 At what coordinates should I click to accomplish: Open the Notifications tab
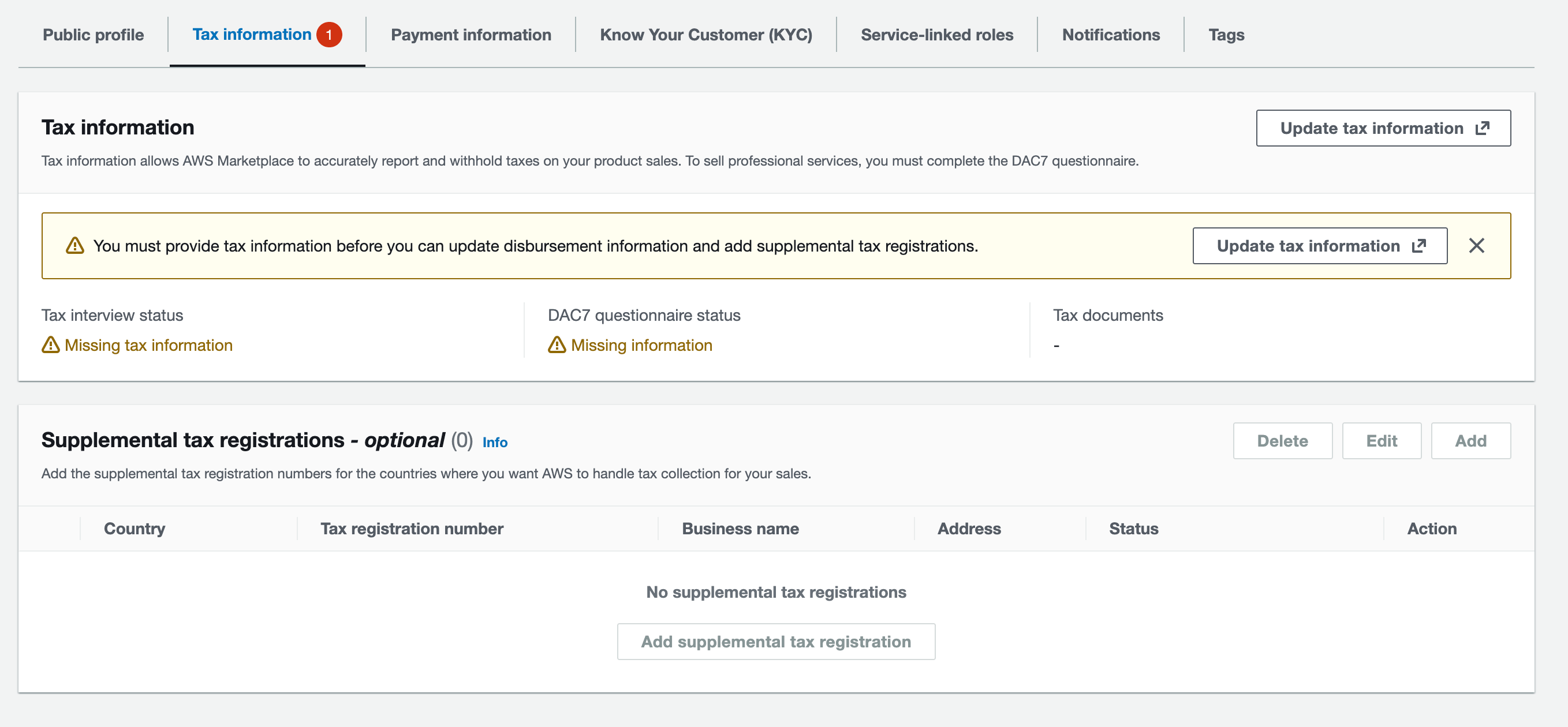coord(1111,35)
